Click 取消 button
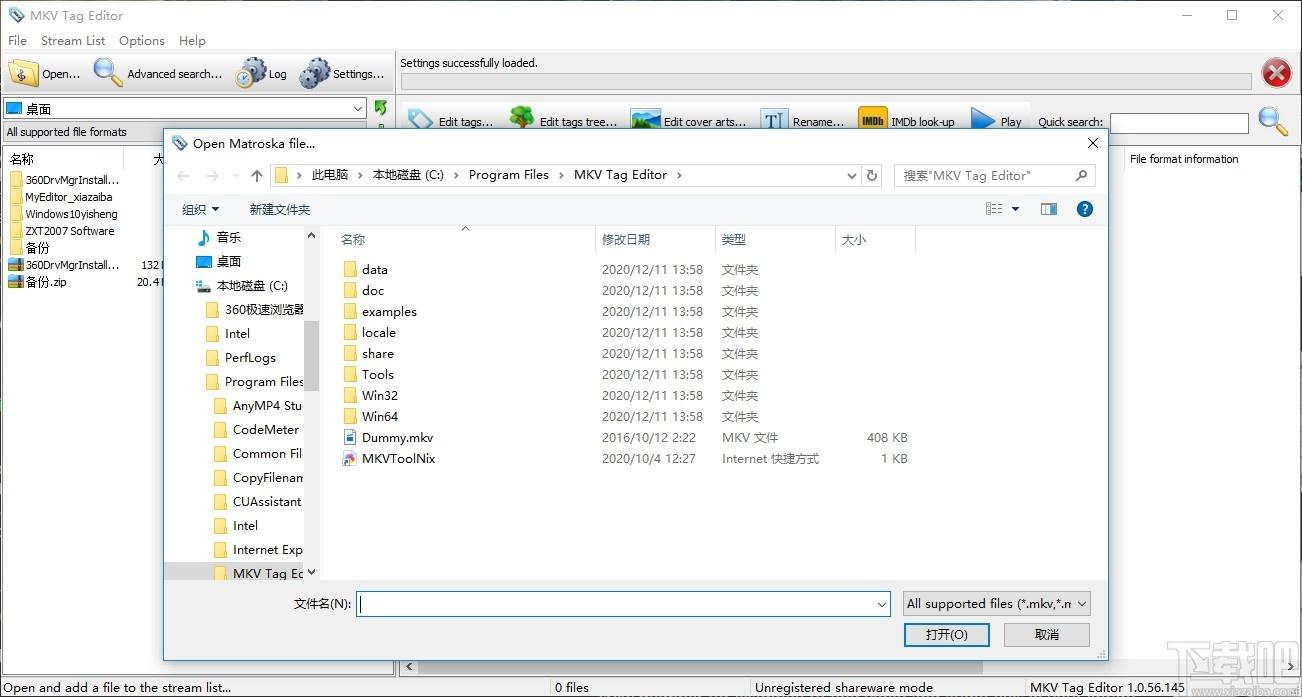This screenshot has width=1302, height=697. coord(1046,634)
